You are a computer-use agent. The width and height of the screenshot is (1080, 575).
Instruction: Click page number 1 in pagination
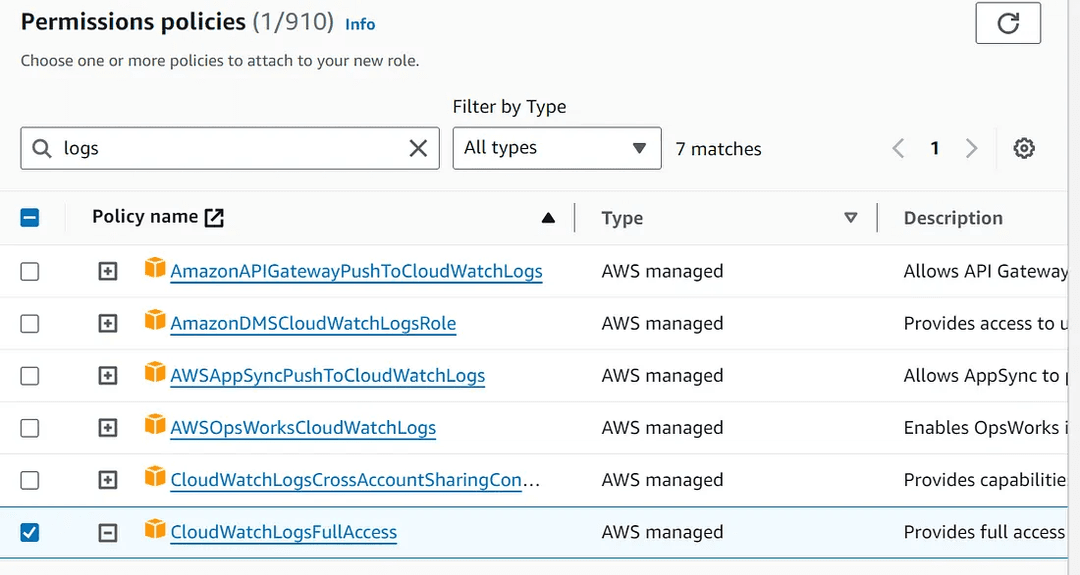pos(935,148)
